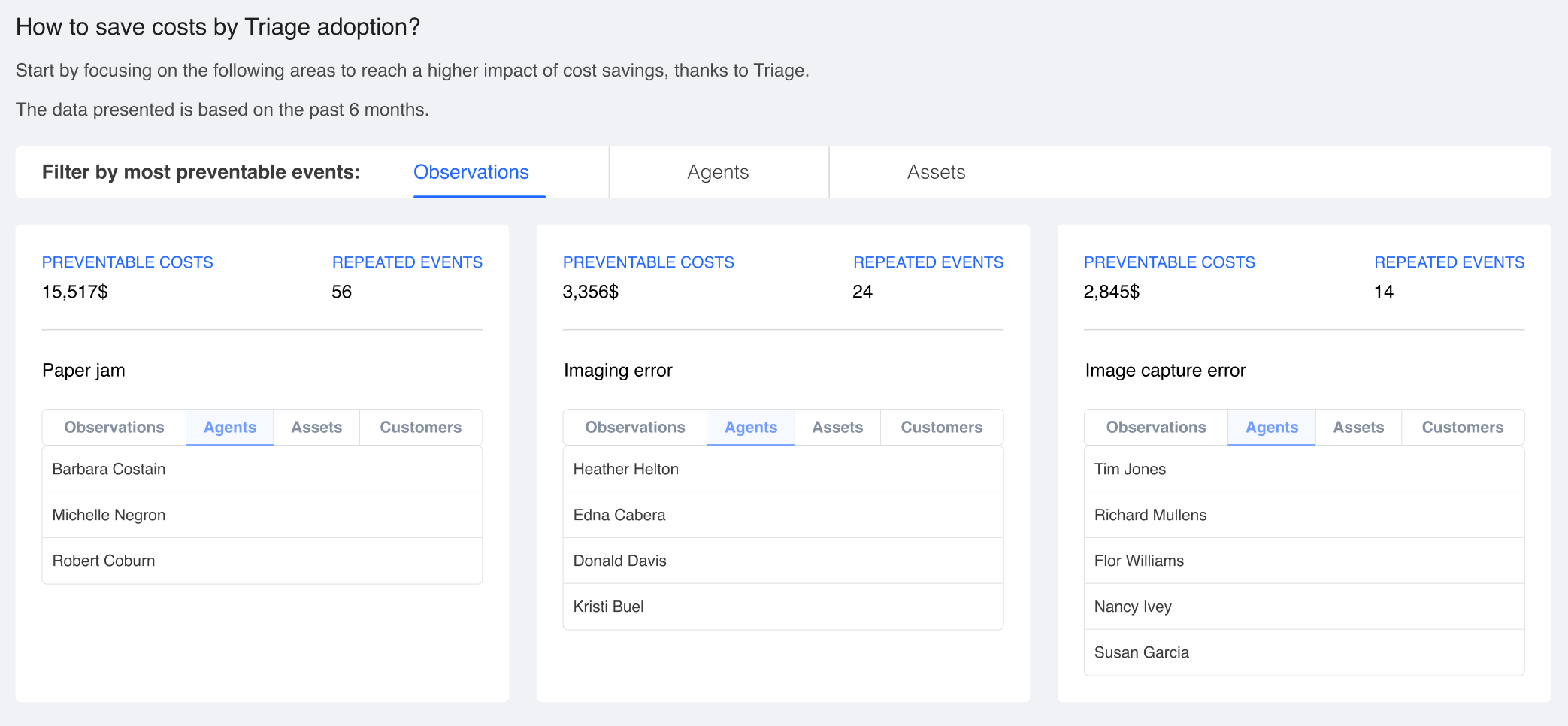Open Observations tab in Paper jam card
This screenshot has height=726, width=1568.
(114, 428)
